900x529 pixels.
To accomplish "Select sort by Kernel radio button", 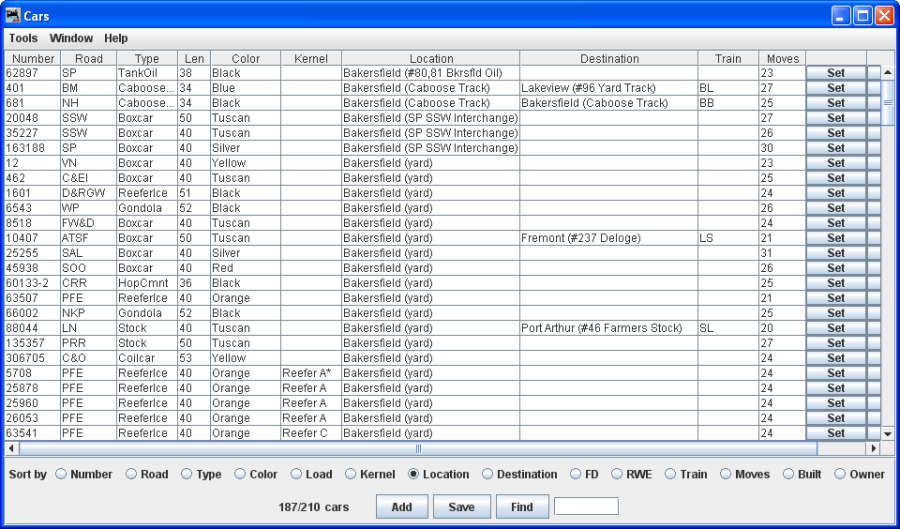I will pyautogui.click(x=351, y=474).
